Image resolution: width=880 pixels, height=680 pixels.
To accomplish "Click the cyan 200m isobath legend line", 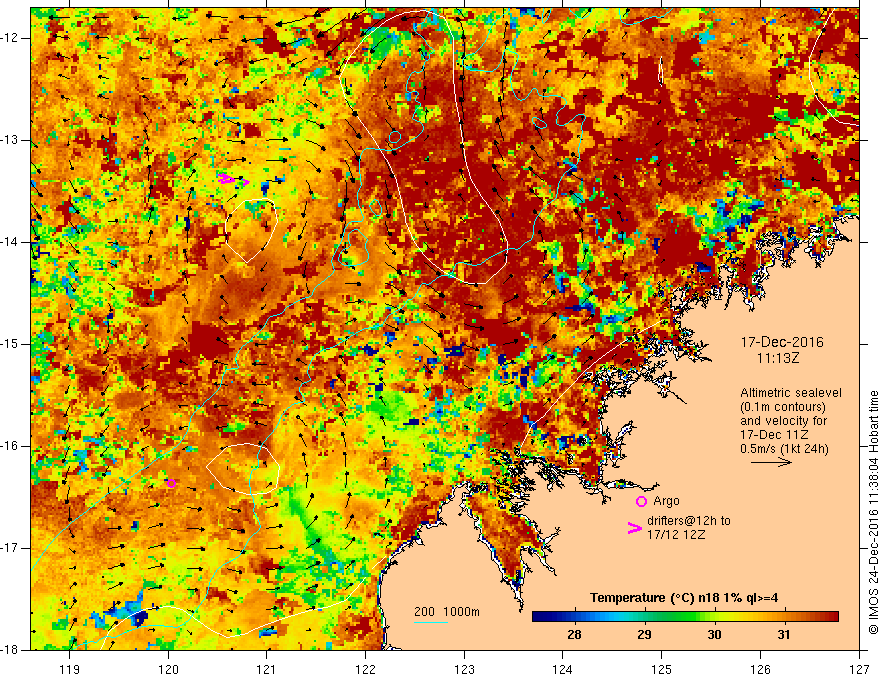I will tap(430, 622).
